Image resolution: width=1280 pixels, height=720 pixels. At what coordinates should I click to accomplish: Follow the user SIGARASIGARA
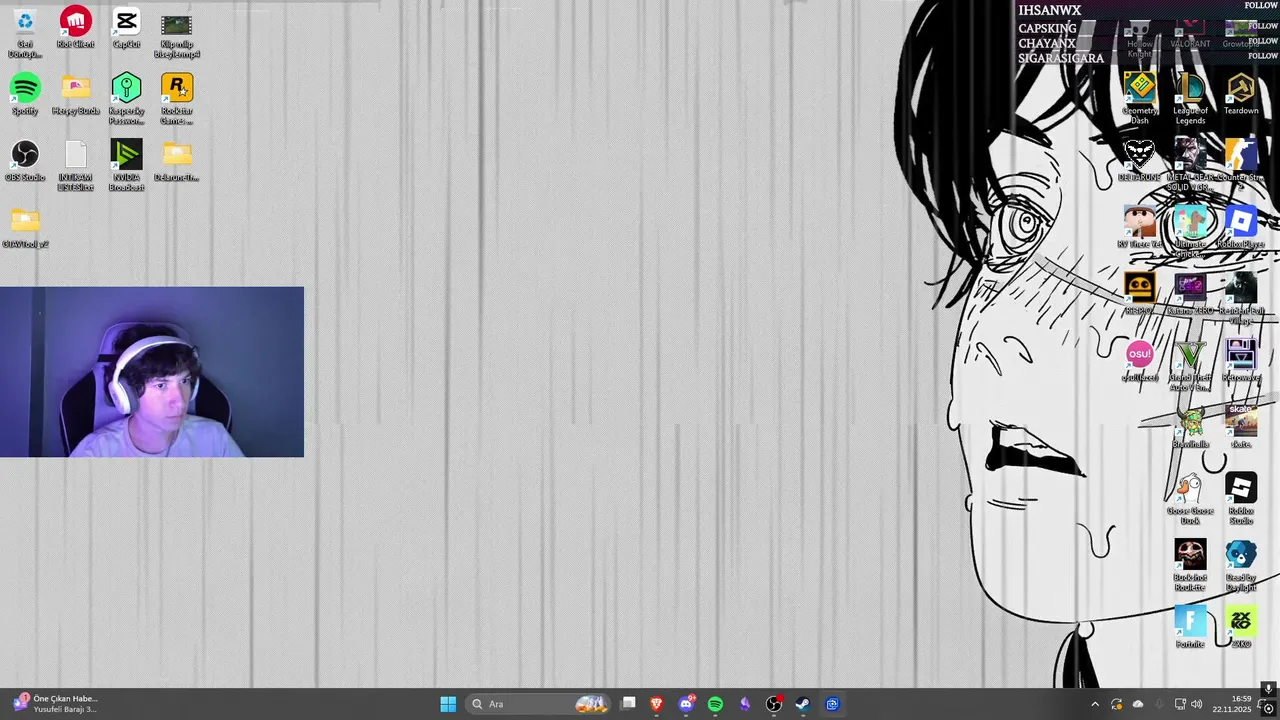[x=1262, y=56]
